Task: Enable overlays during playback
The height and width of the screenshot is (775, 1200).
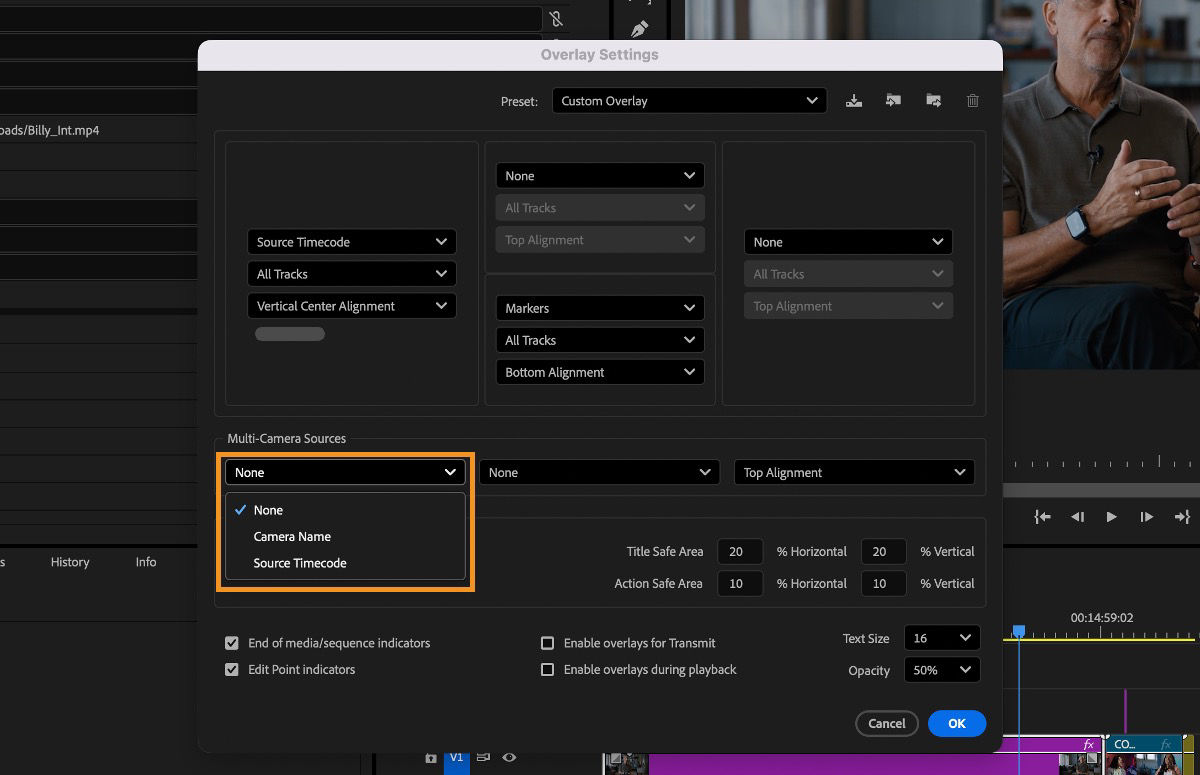Action: 548,669
